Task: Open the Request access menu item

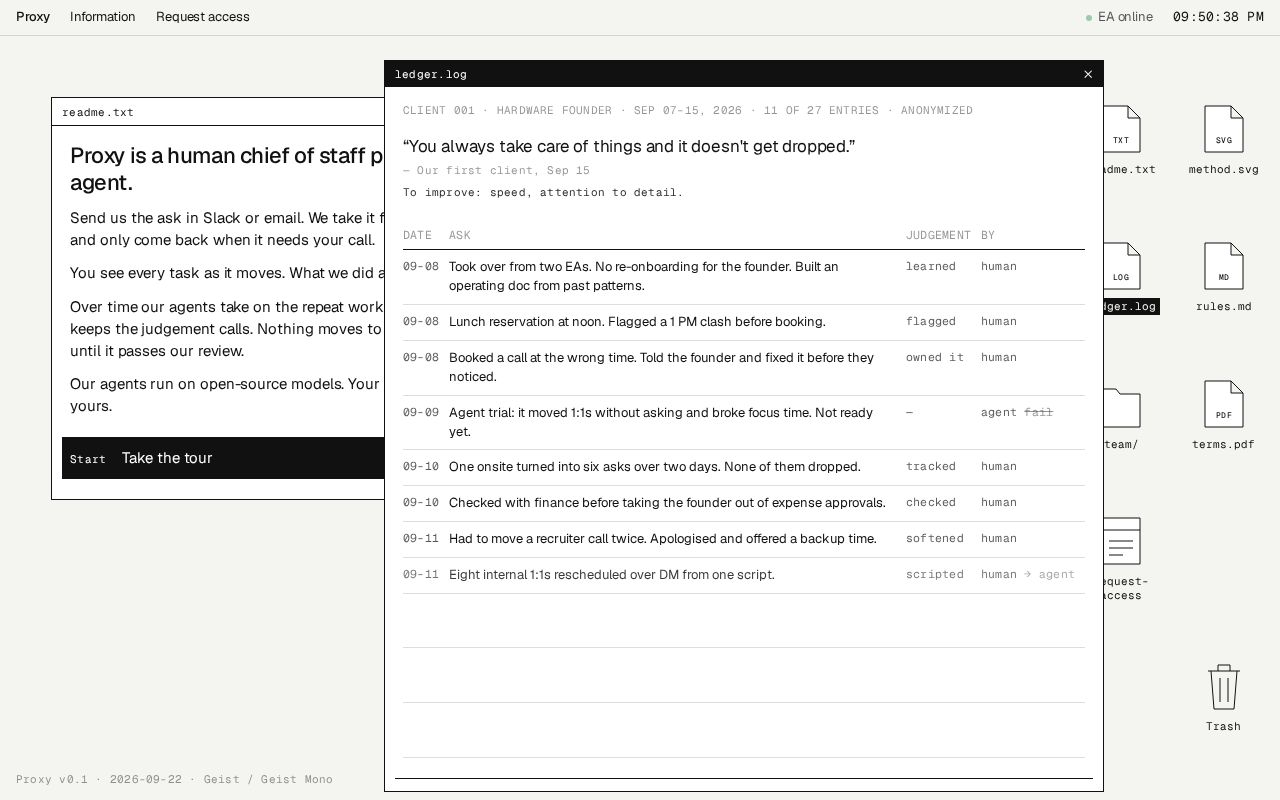Action: 203,17
